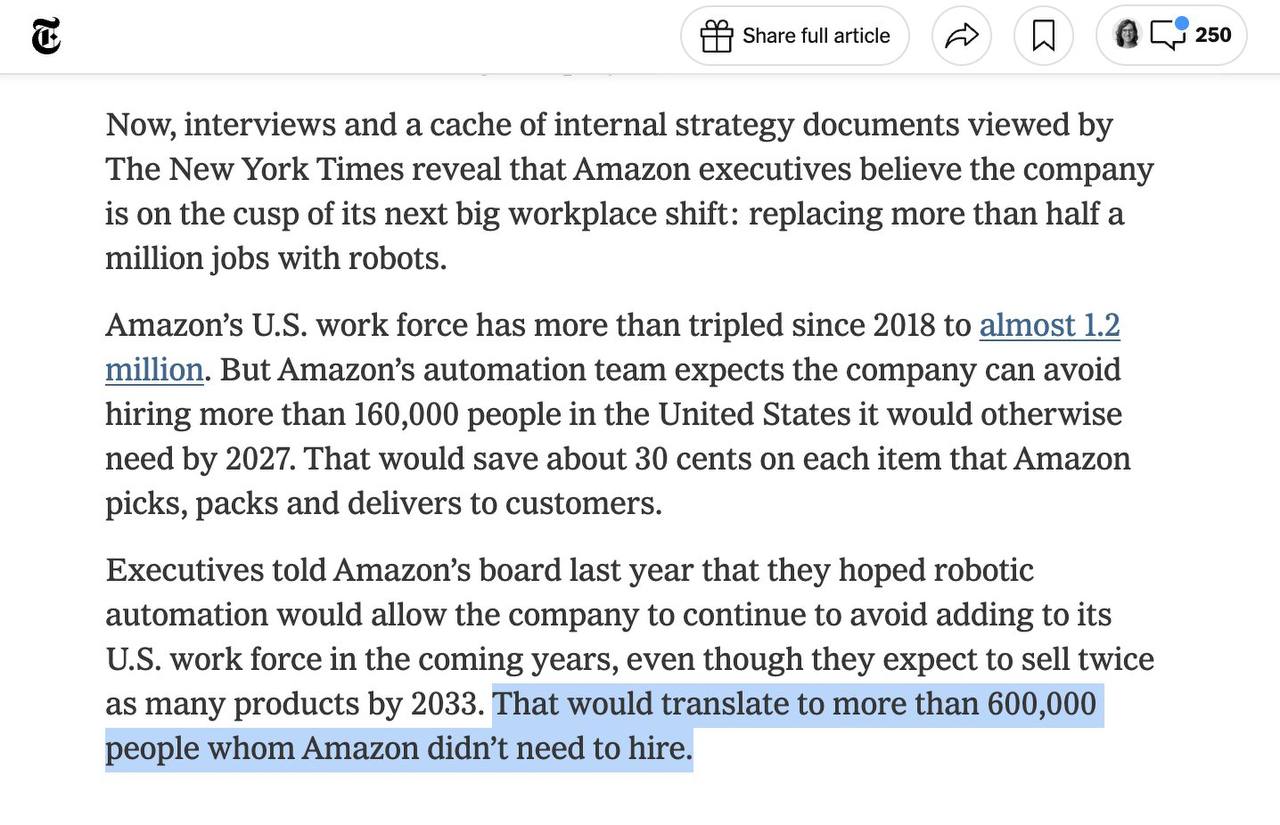This screenshot has width=1280, height=825.
Task: Click the highlighted "600,000" figure
Action: point(1041,704)
